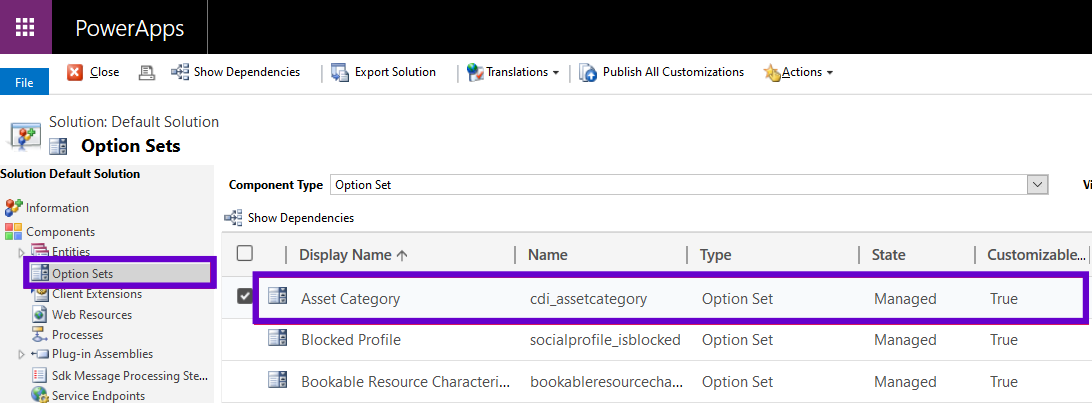Select Entities in the solution tree
The width and height of the screenshot is (1092, 403).
point(70,251)
